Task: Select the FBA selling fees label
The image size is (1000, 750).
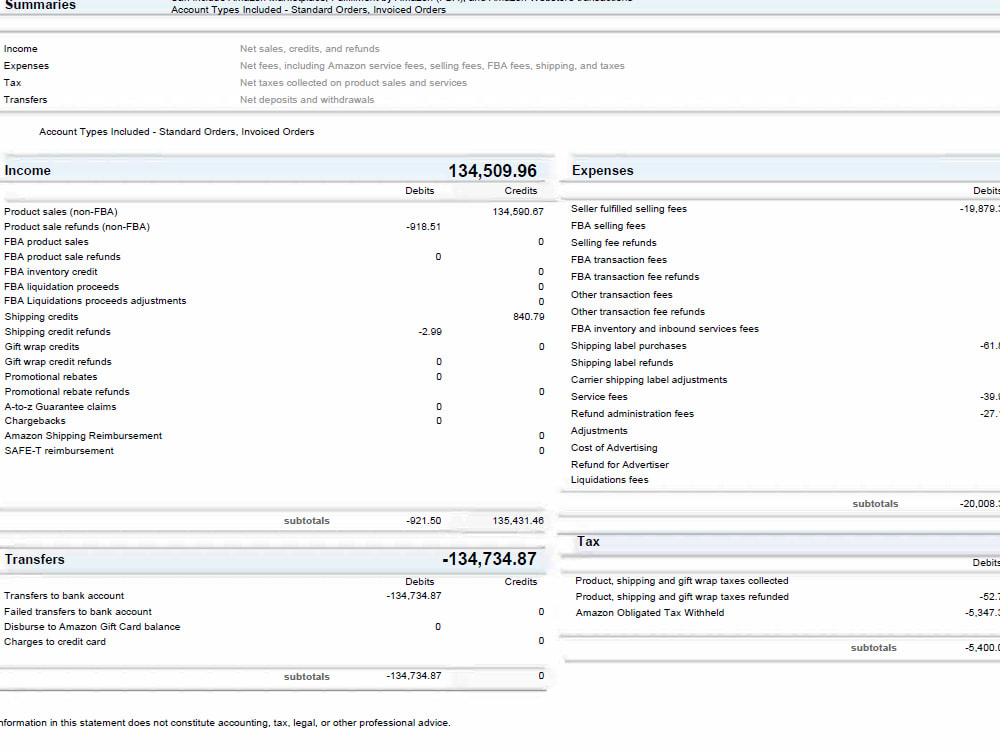Action: click(608, 226)
